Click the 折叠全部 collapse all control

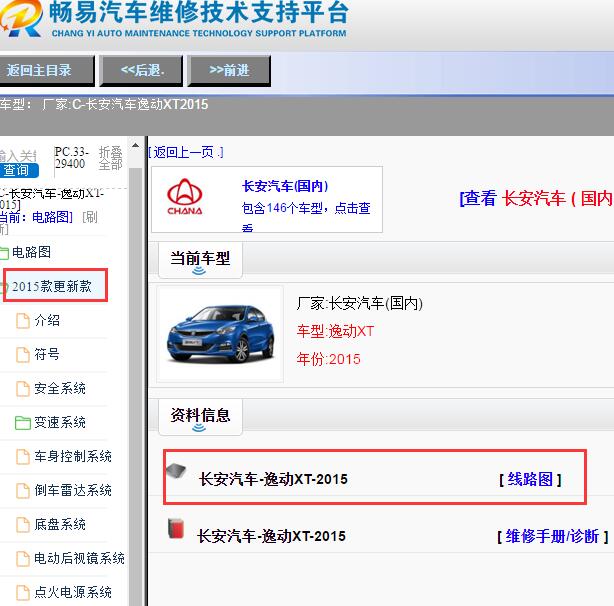(x=110, y=158)
